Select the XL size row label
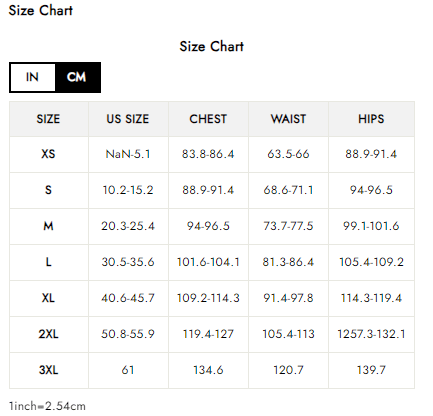 49,298
